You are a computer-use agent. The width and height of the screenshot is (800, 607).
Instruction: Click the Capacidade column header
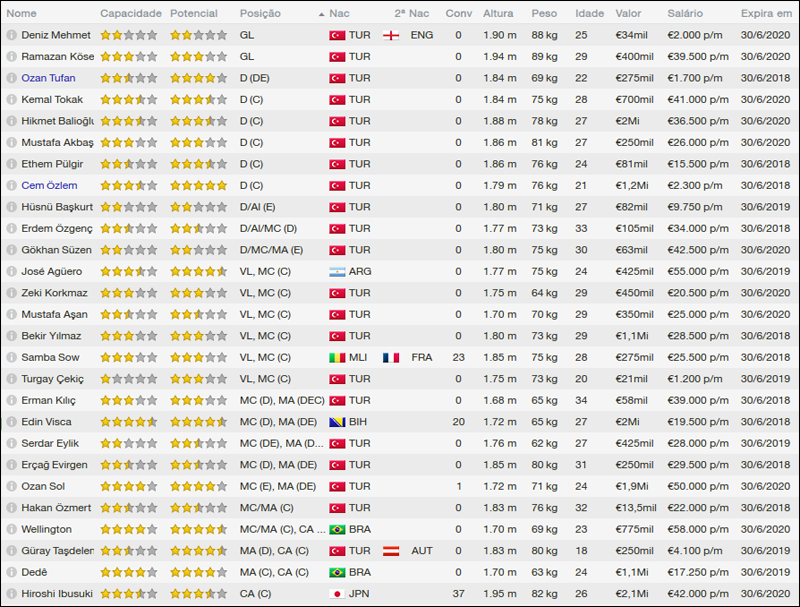click(x=130, y=14)
